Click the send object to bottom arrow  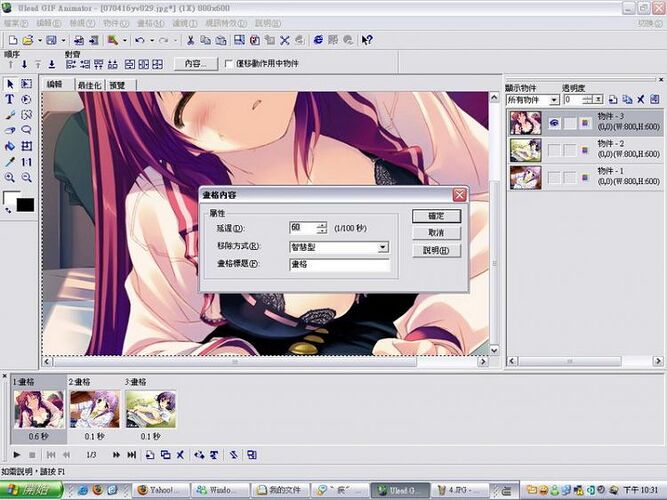(51, 64)
